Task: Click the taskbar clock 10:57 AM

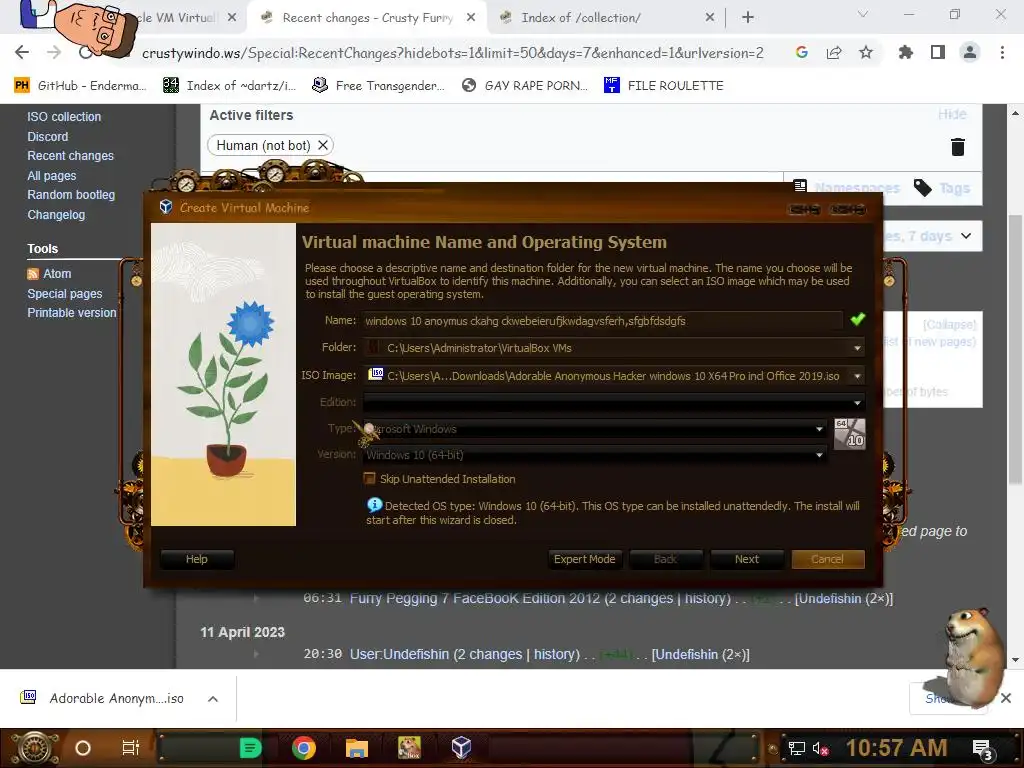Action: coord(896,748)
